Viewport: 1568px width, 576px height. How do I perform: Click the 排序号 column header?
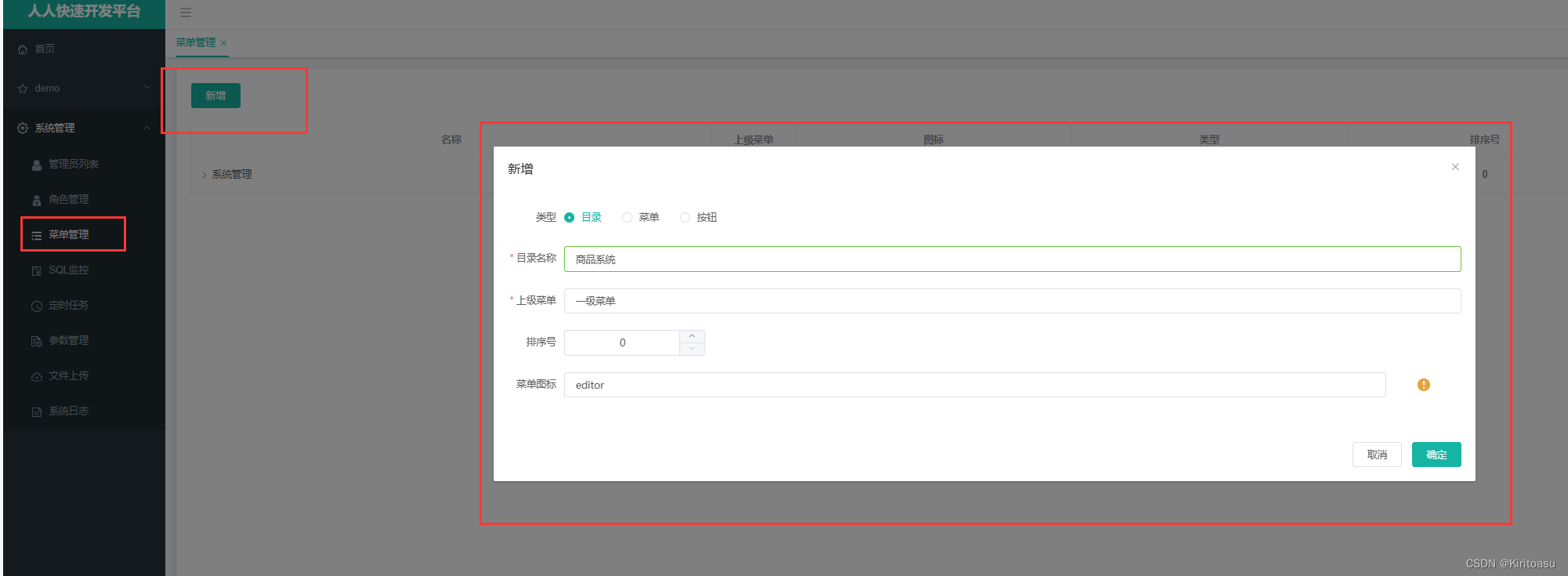(1485, 139)
